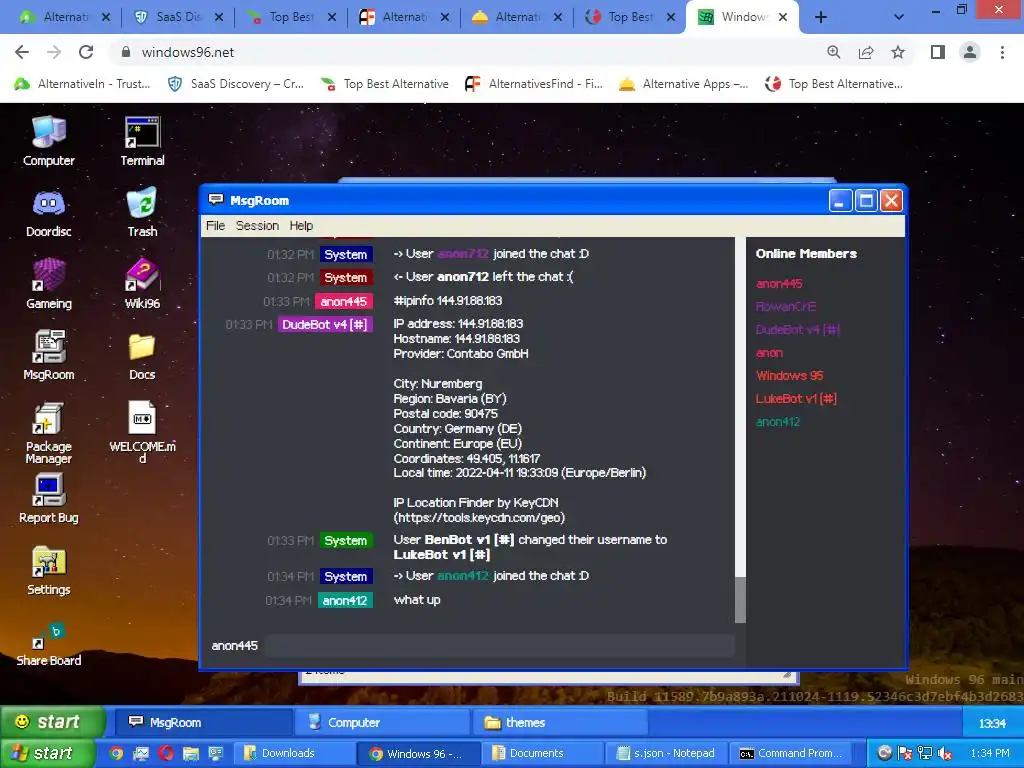The image size is (1024, 768).
Task: Open the Settings desktop icon
Action: pos(48,570)
